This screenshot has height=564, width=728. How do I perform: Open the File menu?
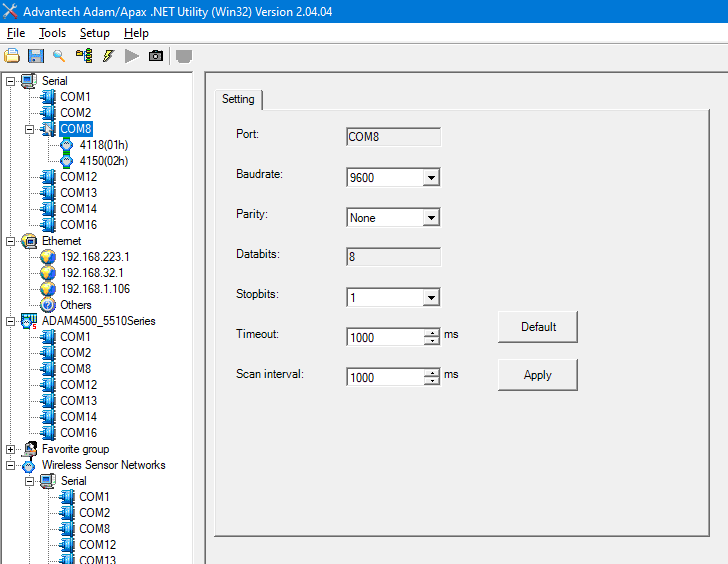click(x=16, y=33)
